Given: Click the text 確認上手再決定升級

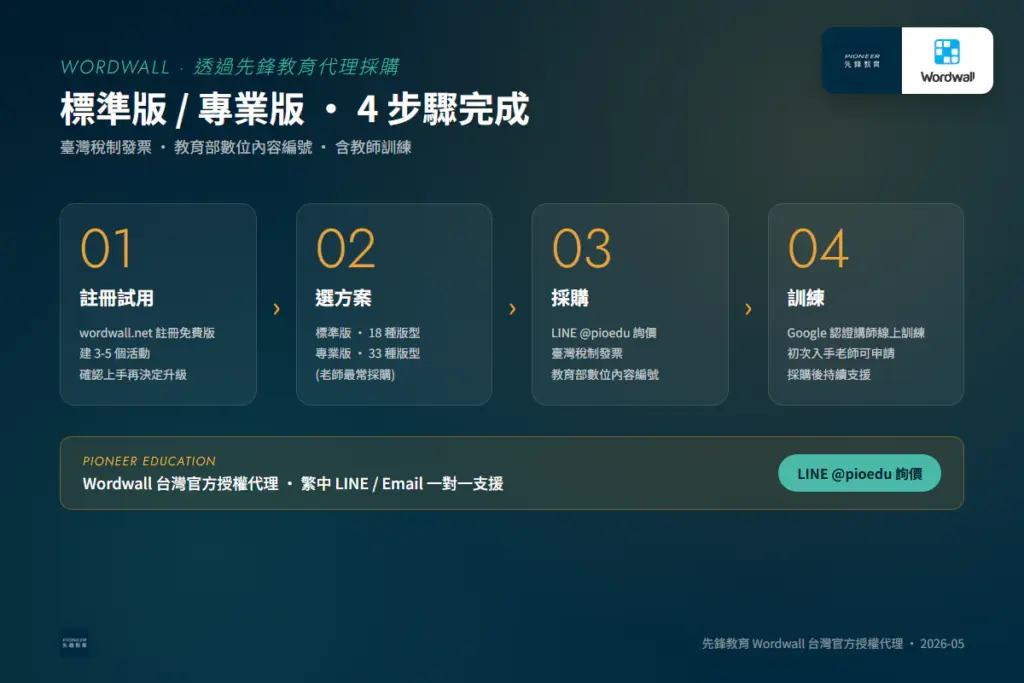Looking at the screenshot, I should click(x=133, y=375).
